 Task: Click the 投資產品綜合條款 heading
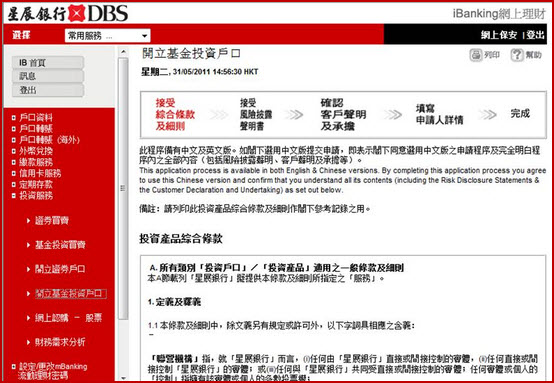point(181,239)
